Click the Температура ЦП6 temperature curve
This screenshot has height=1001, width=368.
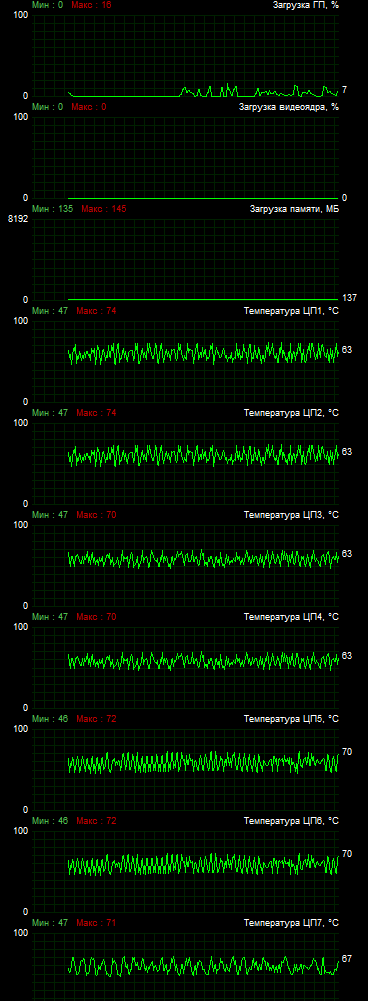click(203, 864)
